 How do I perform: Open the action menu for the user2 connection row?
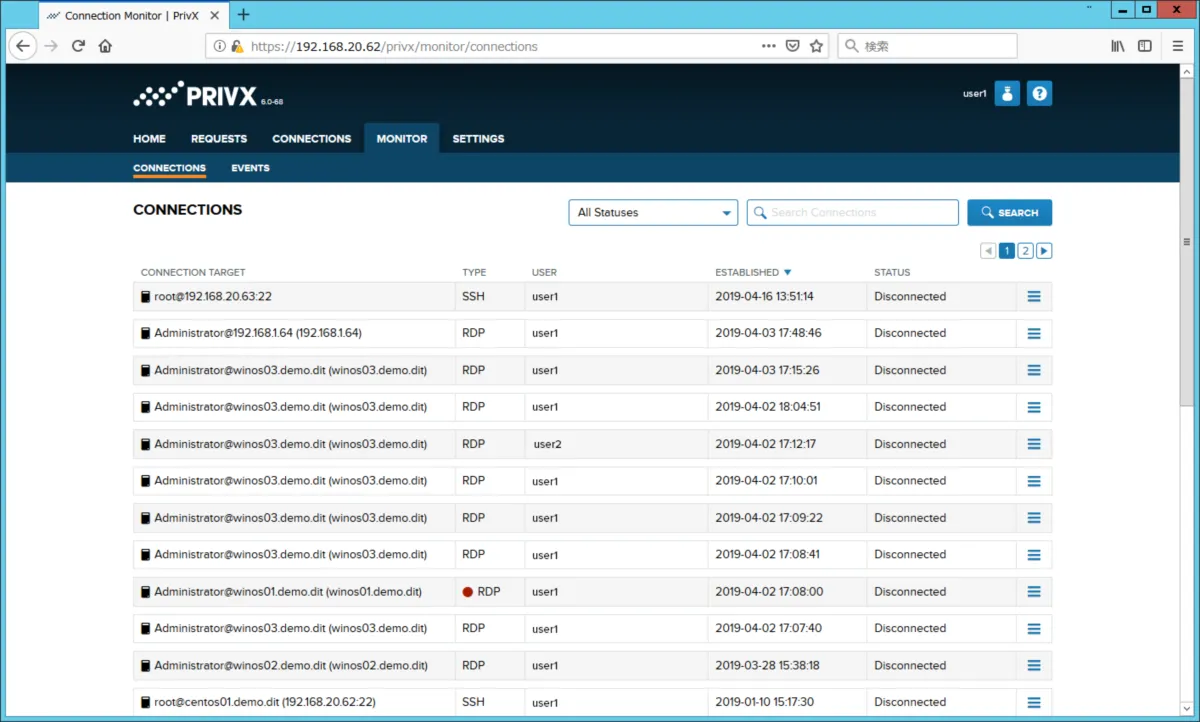point(1034,444)
